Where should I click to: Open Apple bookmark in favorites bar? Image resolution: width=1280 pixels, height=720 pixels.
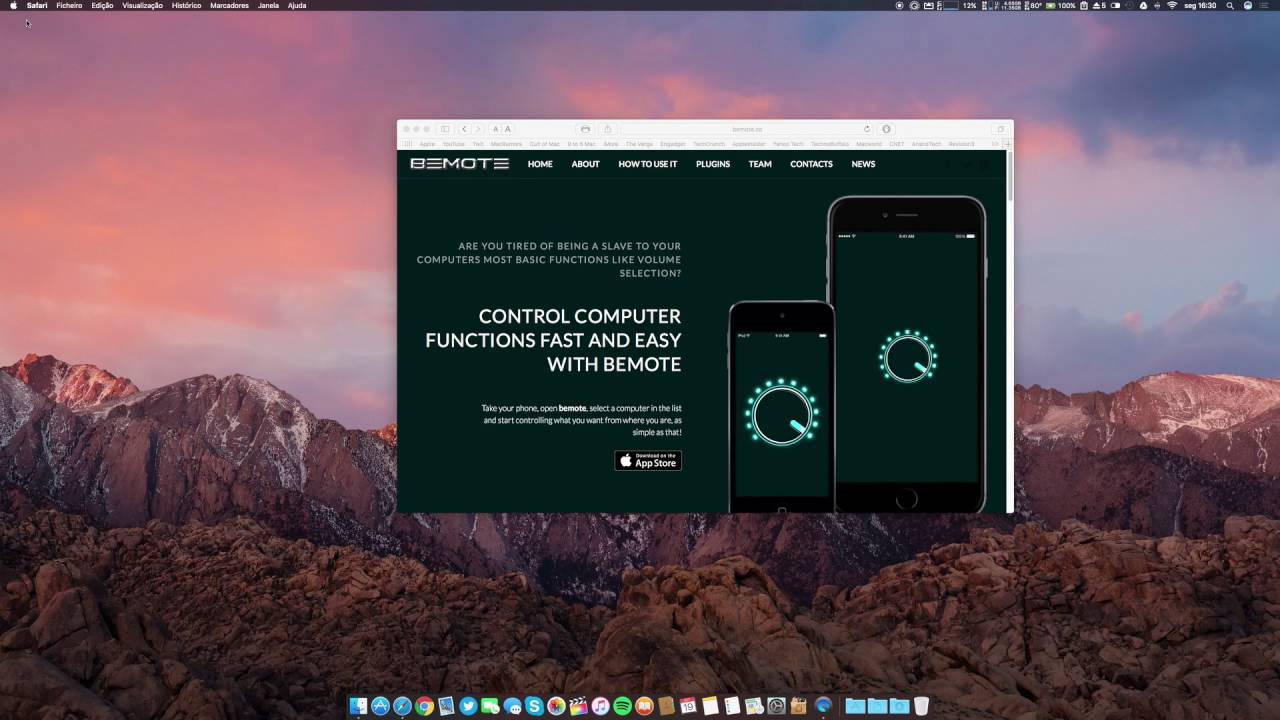click(x=427, y=144)
